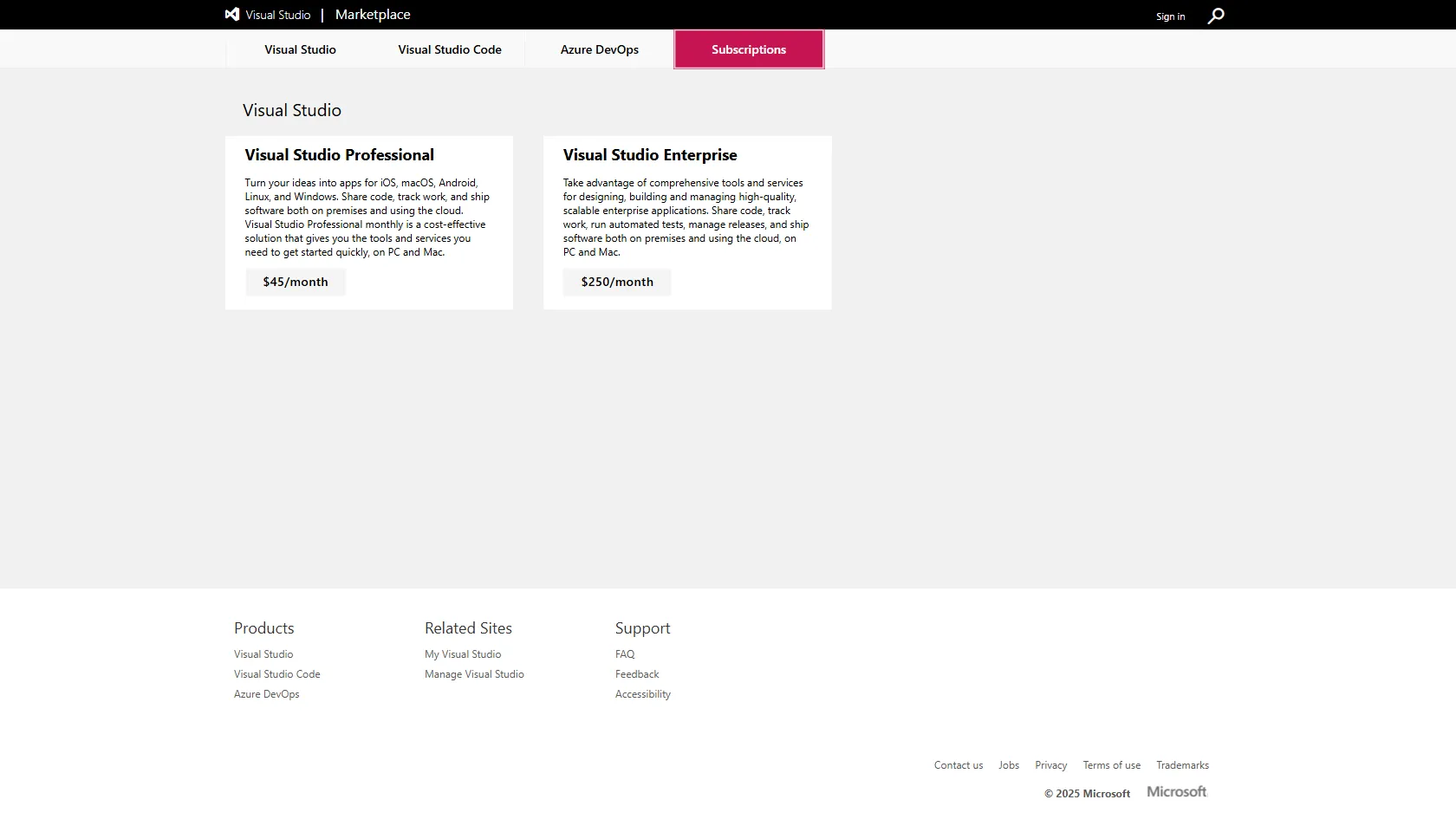
Task: Click the Support footer heading
Action: tap(643, 628)
